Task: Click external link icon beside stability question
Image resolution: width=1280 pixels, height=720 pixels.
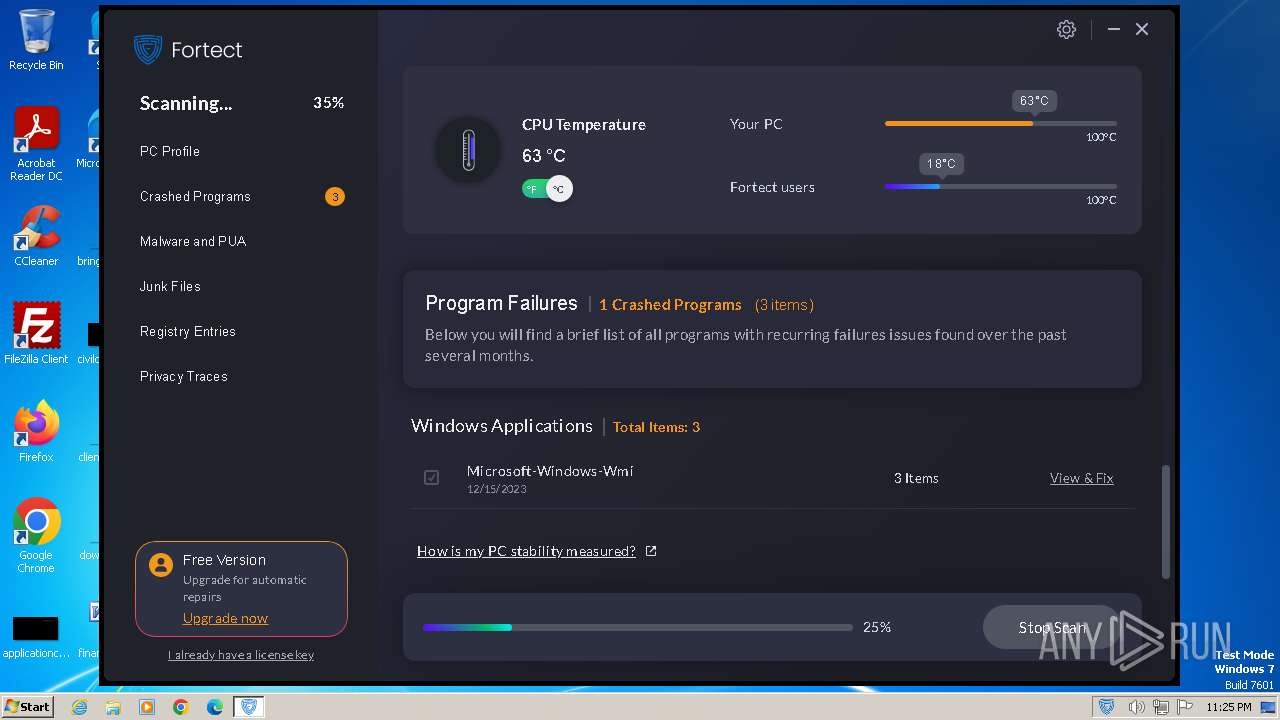Action: tap(651, 551)
